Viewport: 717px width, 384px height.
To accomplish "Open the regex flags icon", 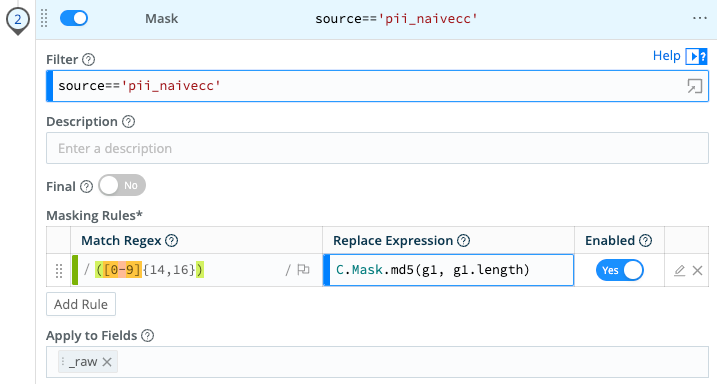I will coord(303,270).
